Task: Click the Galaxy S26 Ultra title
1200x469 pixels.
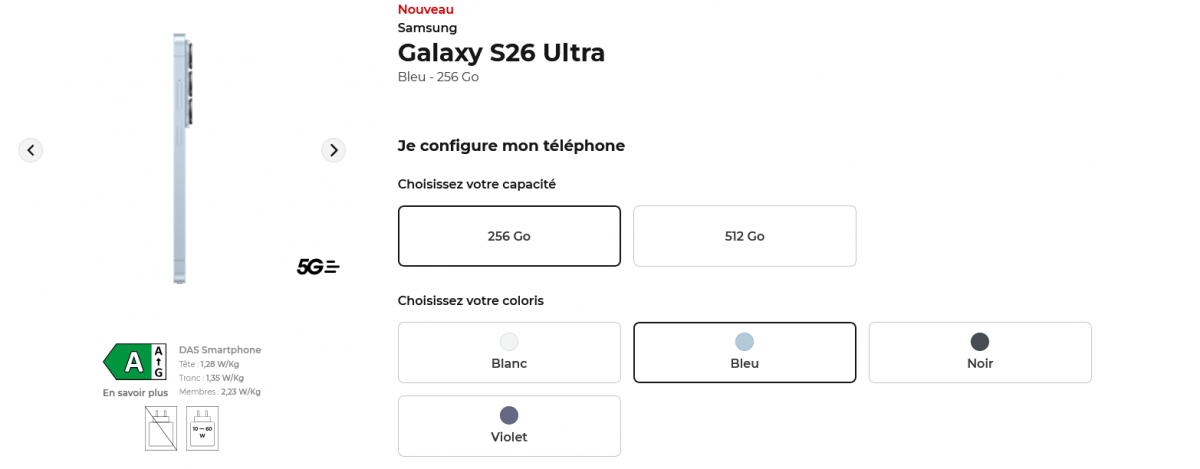Action: pos(501,53)
